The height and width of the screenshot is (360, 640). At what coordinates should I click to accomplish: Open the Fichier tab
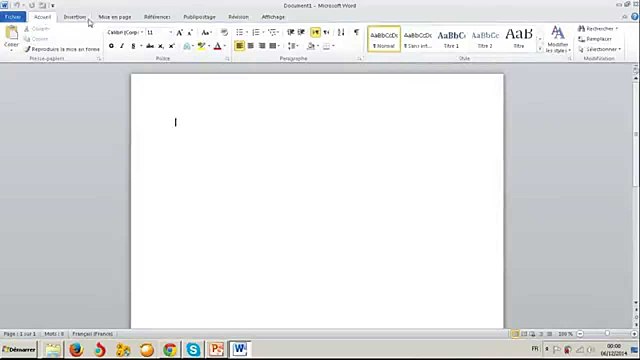point(13,17)
